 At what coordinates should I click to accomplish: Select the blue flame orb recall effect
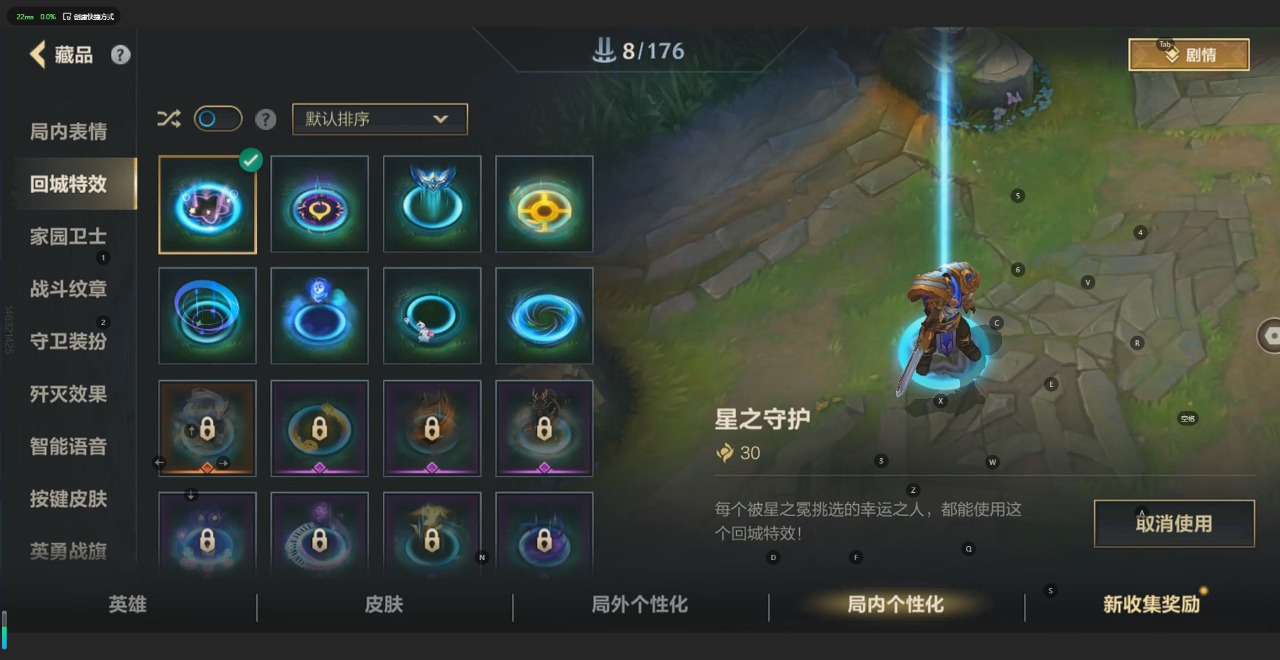click(320, 316)
